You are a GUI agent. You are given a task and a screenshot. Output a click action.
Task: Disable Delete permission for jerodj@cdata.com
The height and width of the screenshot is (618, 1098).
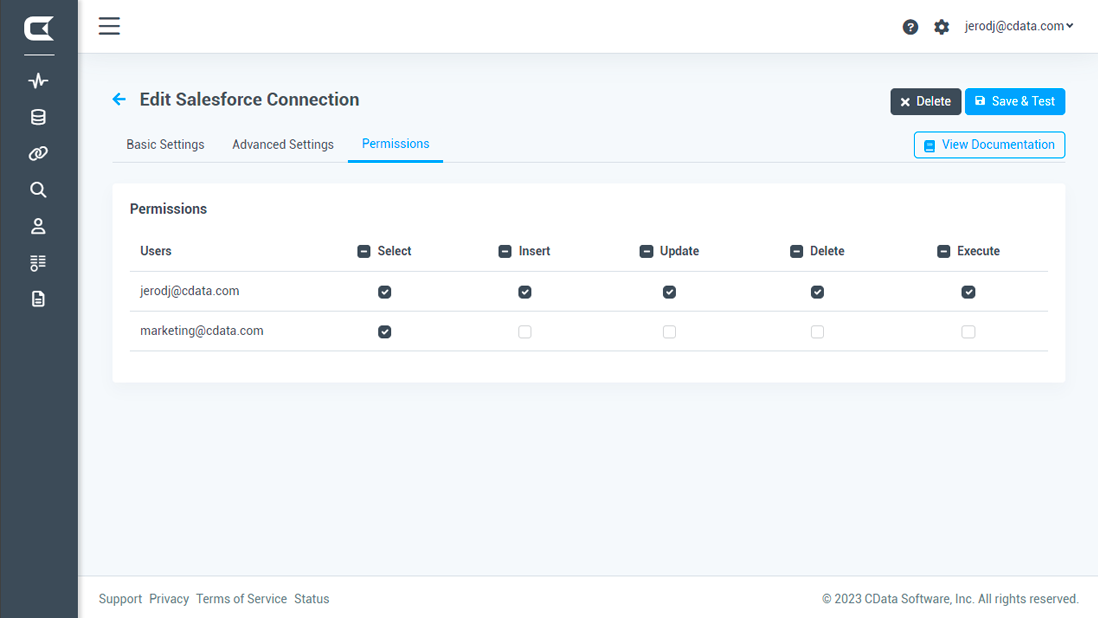click(x=817, y=291)
